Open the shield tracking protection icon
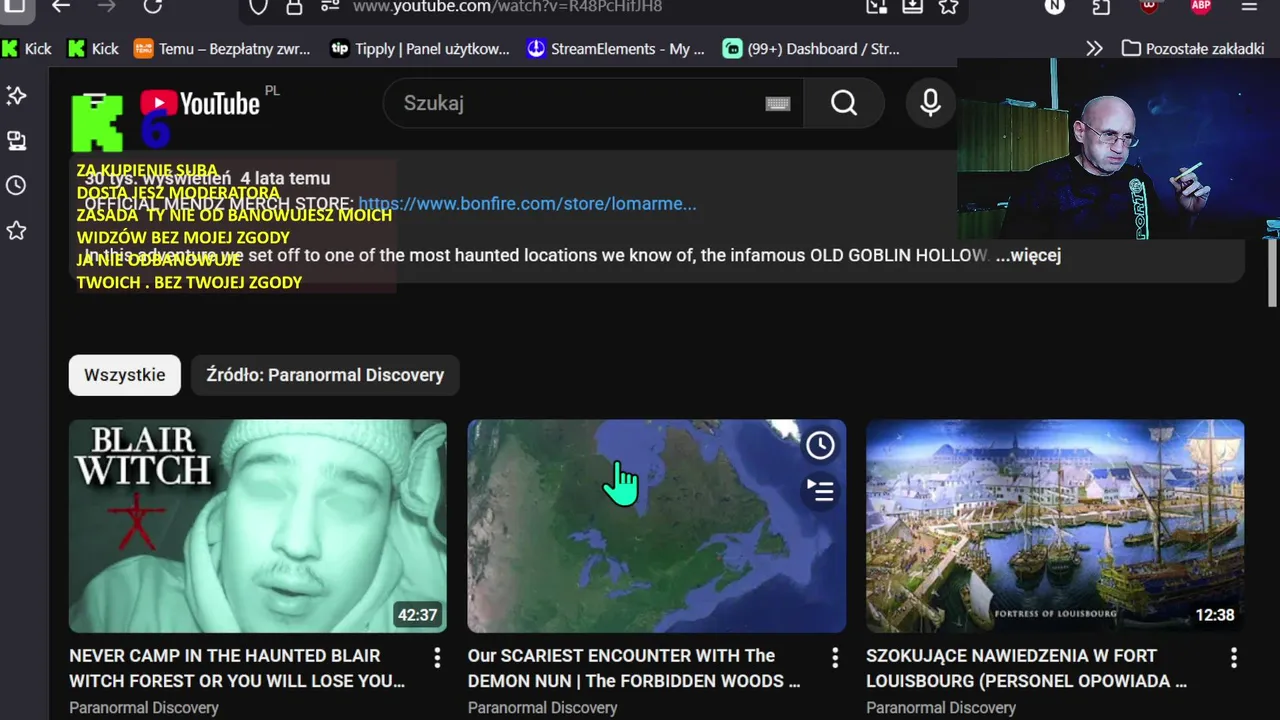The width and height of the screenshot is (1280, 720). (x=258, y=6)
